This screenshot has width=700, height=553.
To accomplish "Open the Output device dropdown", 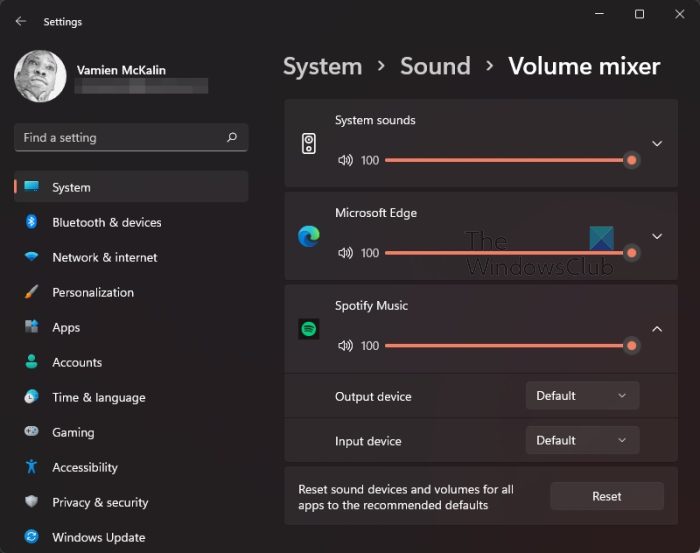I will click(x=582, y=396).
